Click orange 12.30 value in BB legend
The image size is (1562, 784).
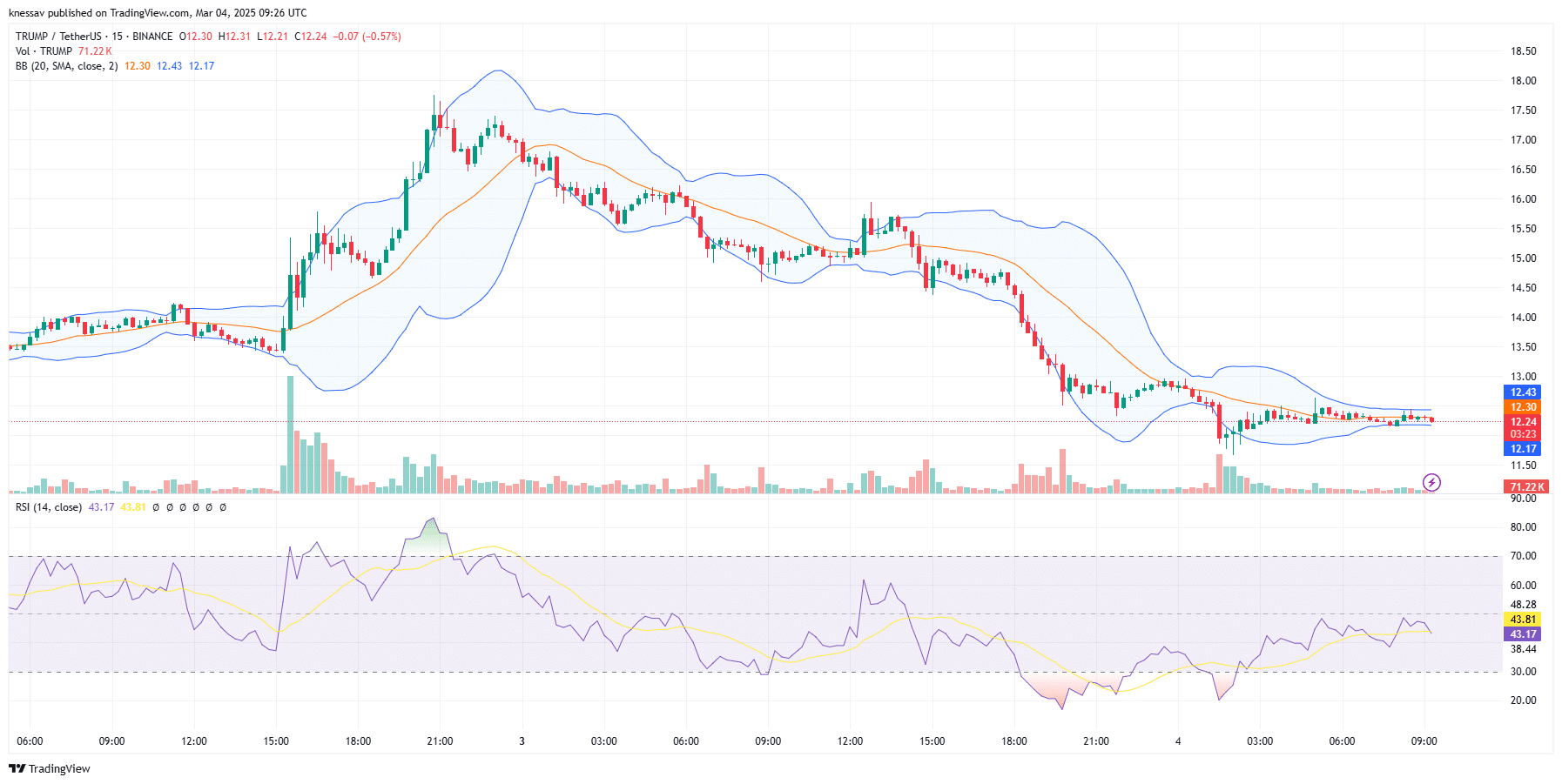[x=138, y=66]
